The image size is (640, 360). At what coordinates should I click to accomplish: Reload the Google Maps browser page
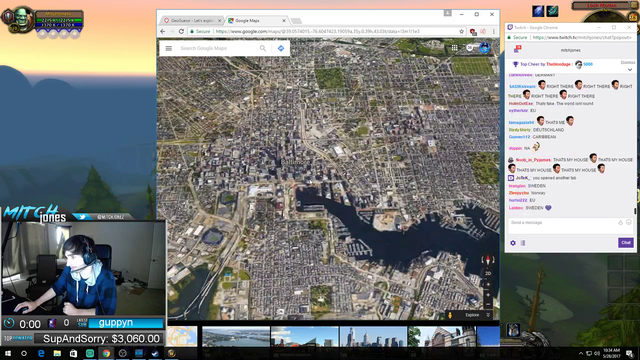[x=181, y=31]
